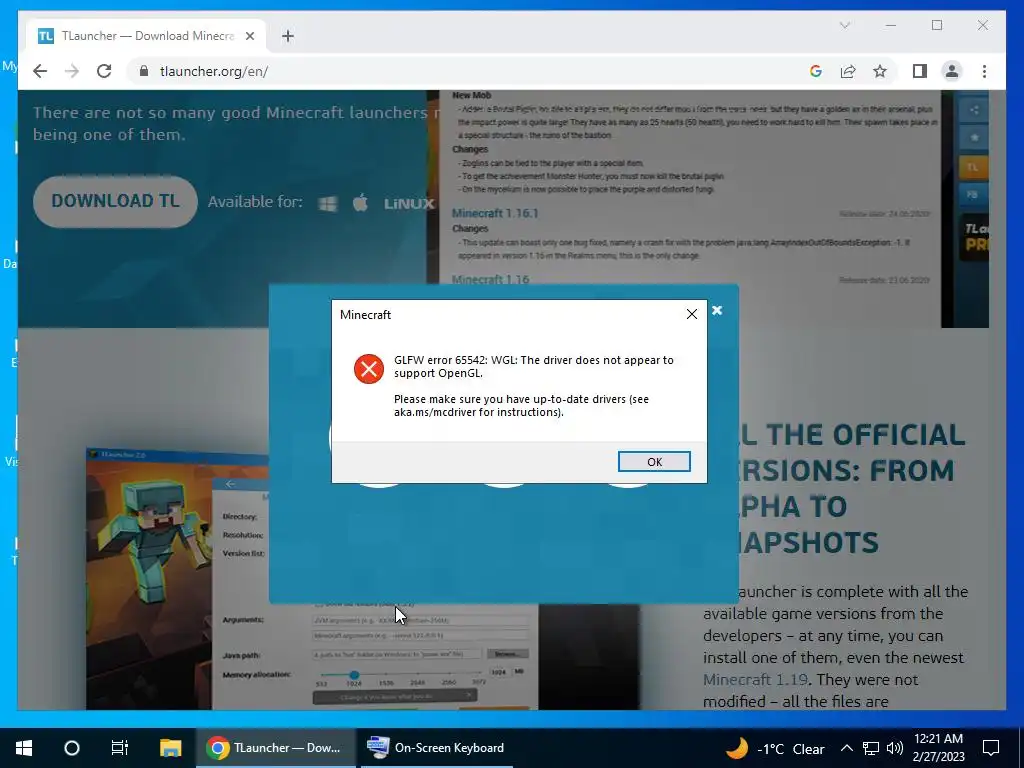Show hidden system tray icons
Viewport: 1024px width, 768px height.
coord(846,748)
